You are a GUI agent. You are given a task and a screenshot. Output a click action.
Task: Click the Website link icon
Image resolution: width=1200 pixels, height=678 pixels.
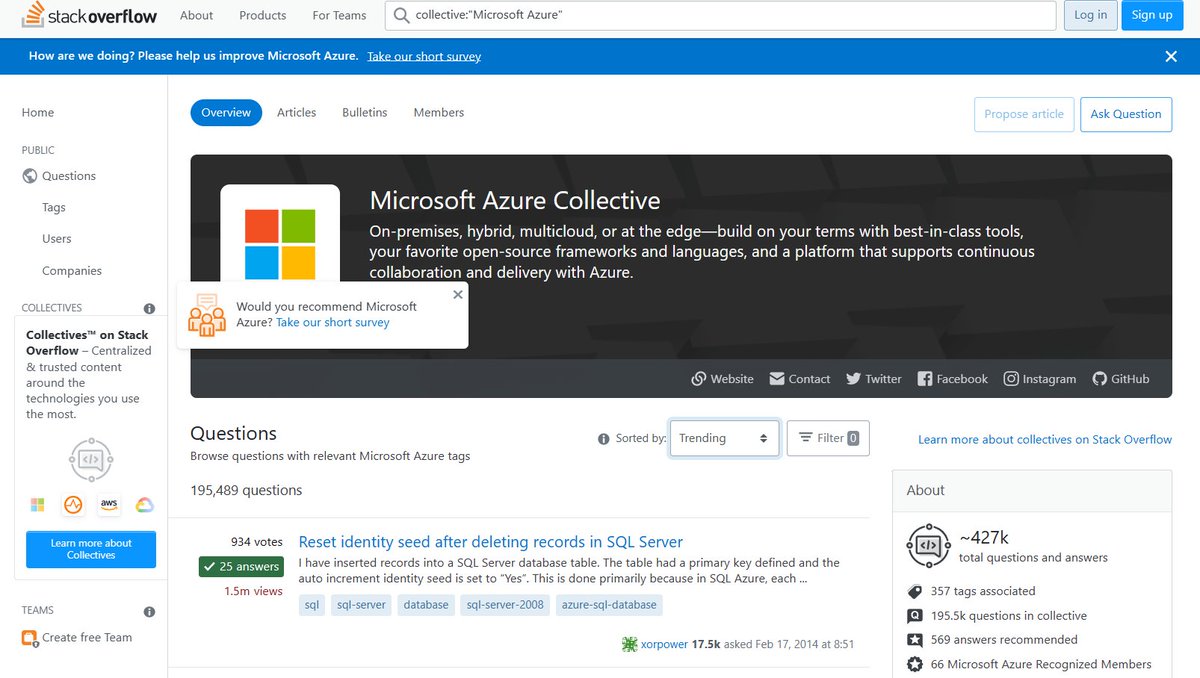(698, 379)
